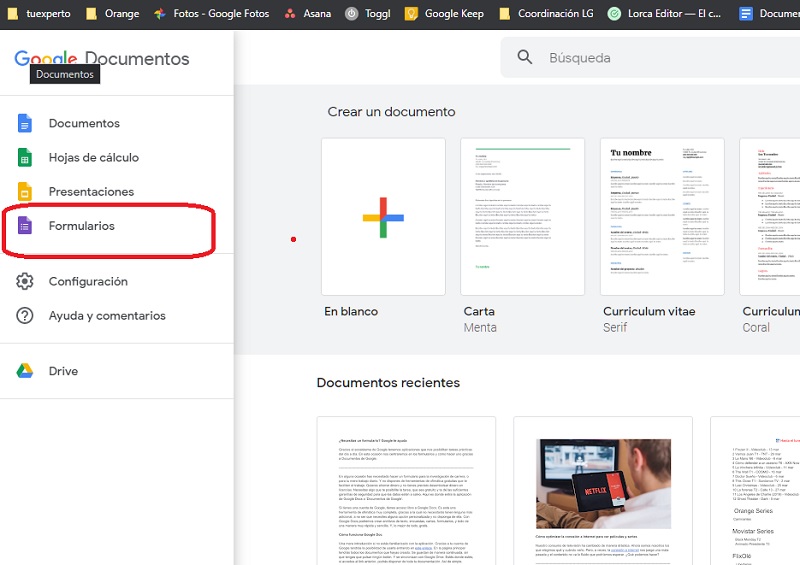Click the yellow Presentaciones icon
The image size is (800, 565).
pos(24,191)
